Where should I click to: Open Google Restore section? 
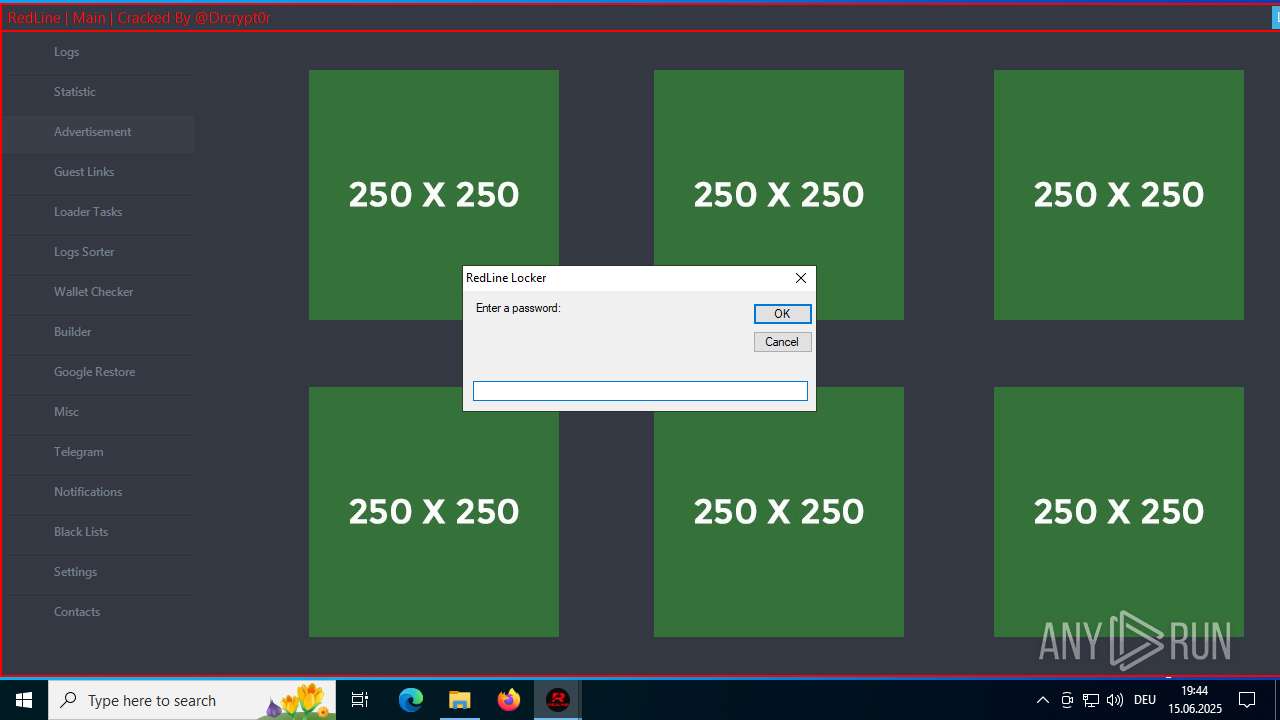[x=98, y=372]
